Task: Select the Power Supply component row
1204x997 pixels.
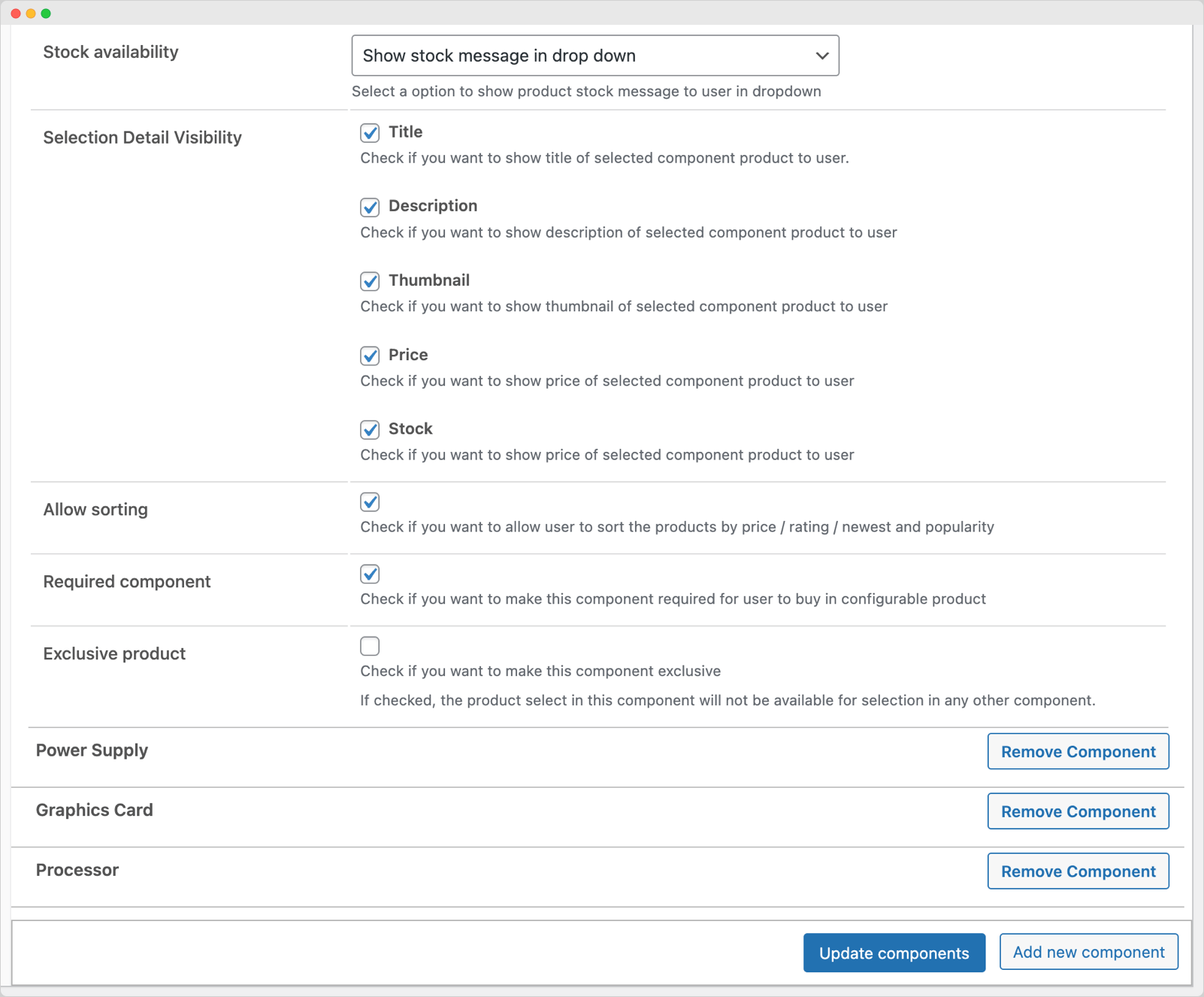Action: pyautogui.click(x=92, y=750)
